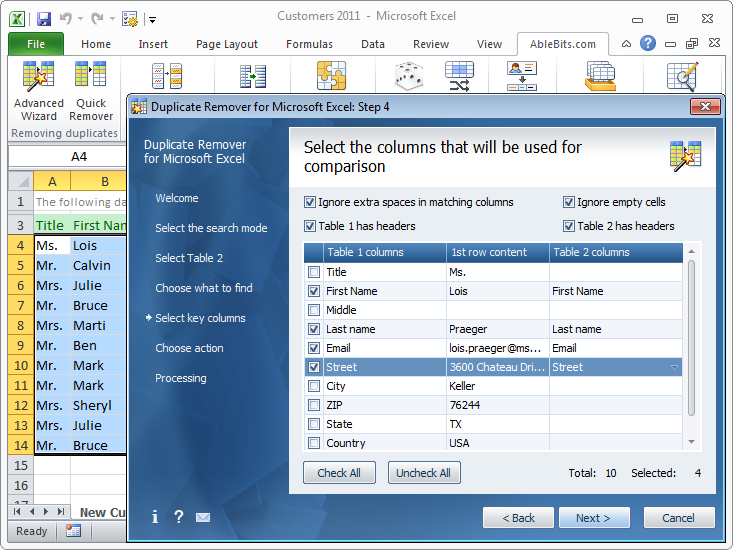Viewport: 733px width, 550px height.
Task: Switch to the Insert tab
Action: pos(153,44)
